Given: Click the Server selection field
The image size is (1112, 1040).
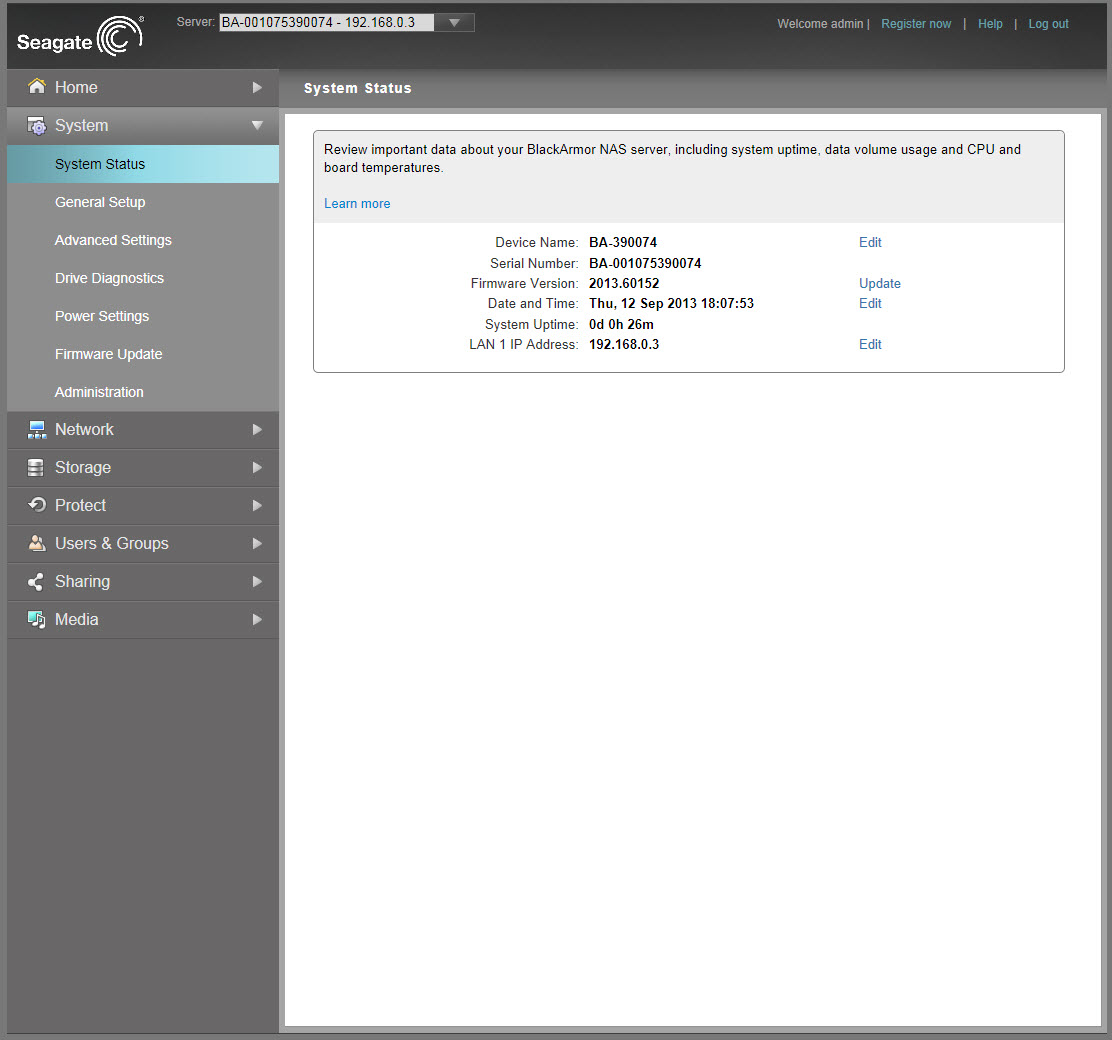Looking at the screenshot, I should tap(327, 23).
